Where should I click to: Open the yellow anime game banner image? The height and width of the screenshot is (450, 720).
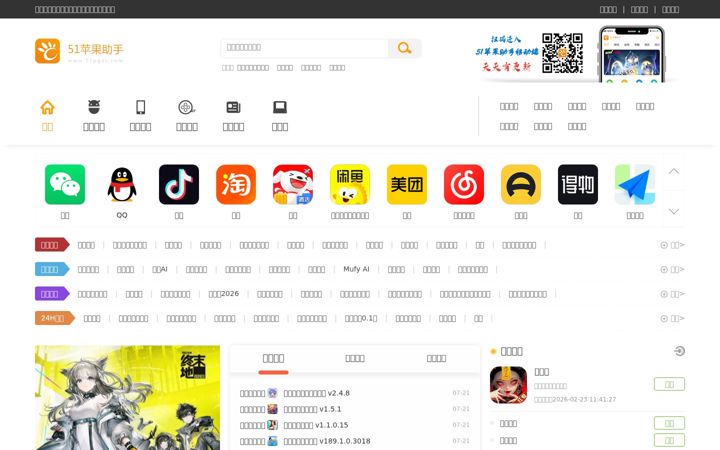point(127,398)
